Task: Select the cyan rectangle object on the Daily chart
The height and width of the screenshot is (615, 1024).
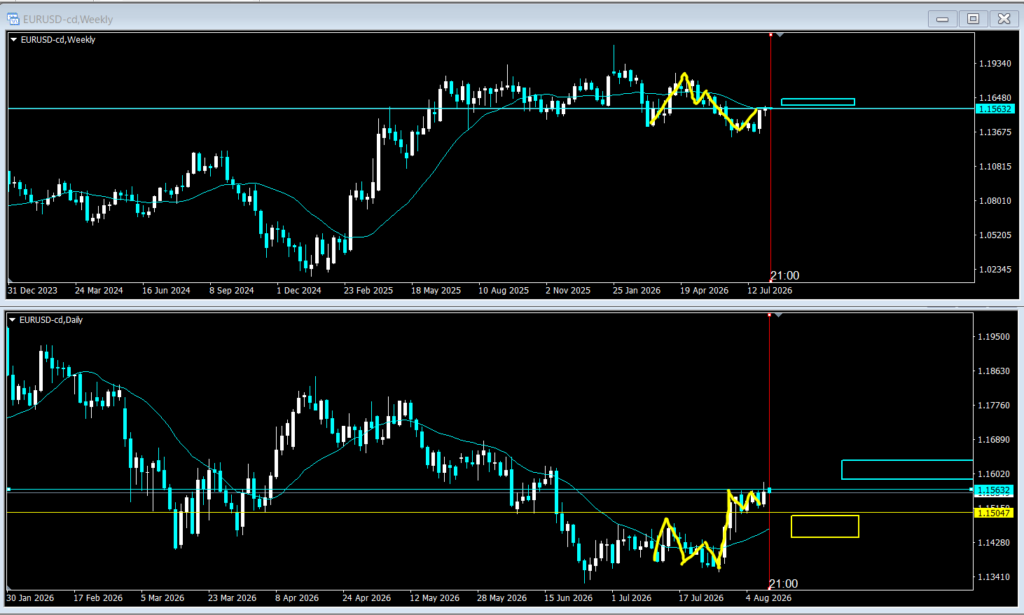Action: coord(907,470)
